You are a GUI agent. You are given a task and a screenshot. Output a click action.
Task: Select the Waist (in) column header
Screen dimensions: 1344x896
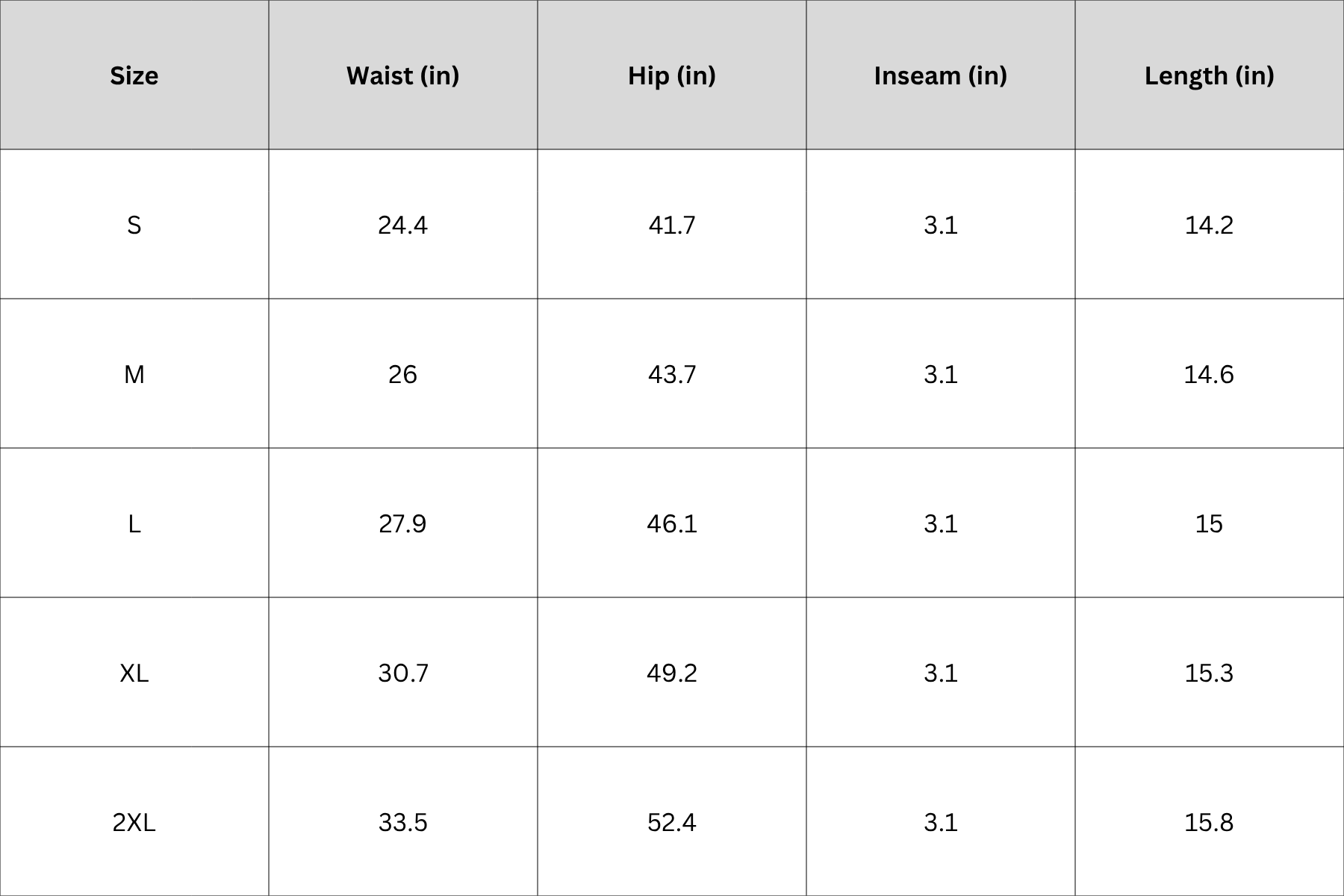[403, 75]
